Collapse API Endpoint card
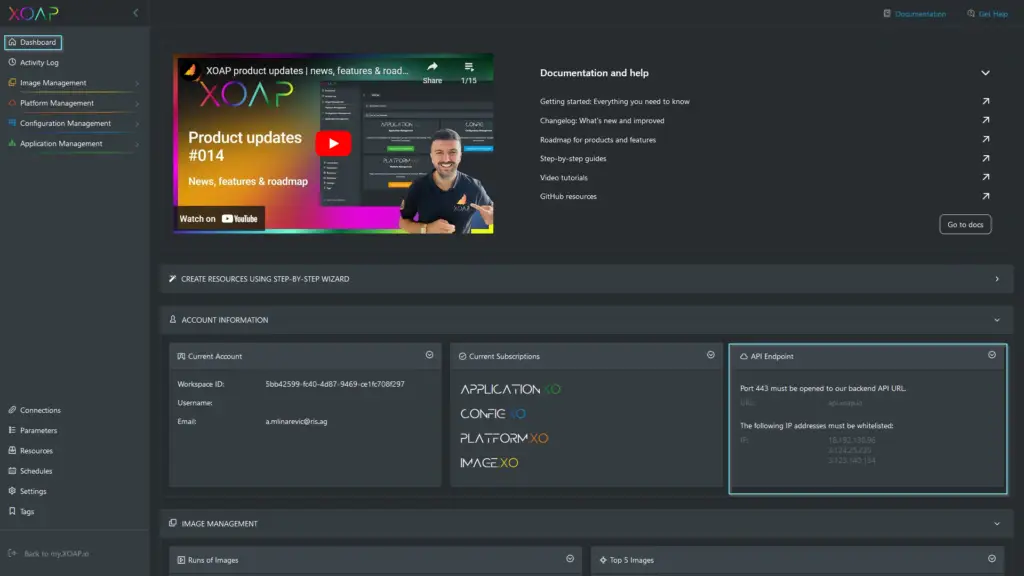The width and height of the screenshot is (1024, 576). click(x=992, y=355)
